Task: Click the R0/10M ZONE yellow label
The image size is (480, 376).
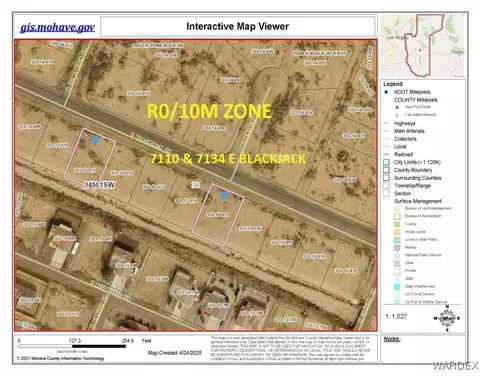Action: point(209,112)
